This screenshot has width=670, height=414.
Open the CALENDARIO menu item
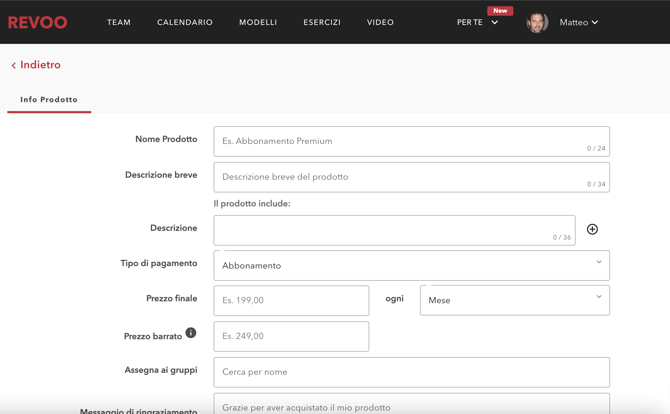(185, 22)
